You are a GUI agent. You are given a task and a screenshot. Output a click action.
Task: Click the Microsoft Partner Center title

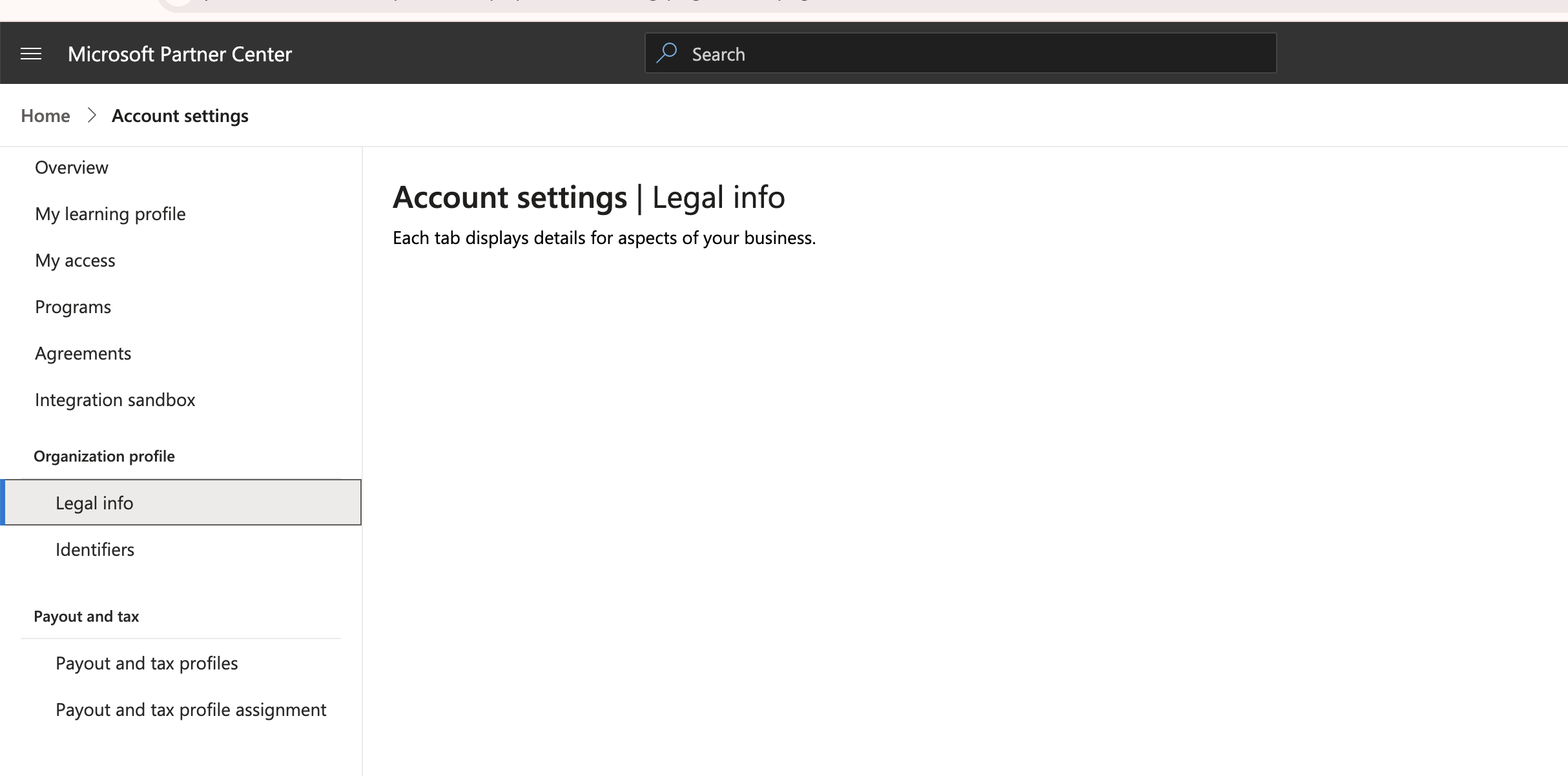[180, 54]
